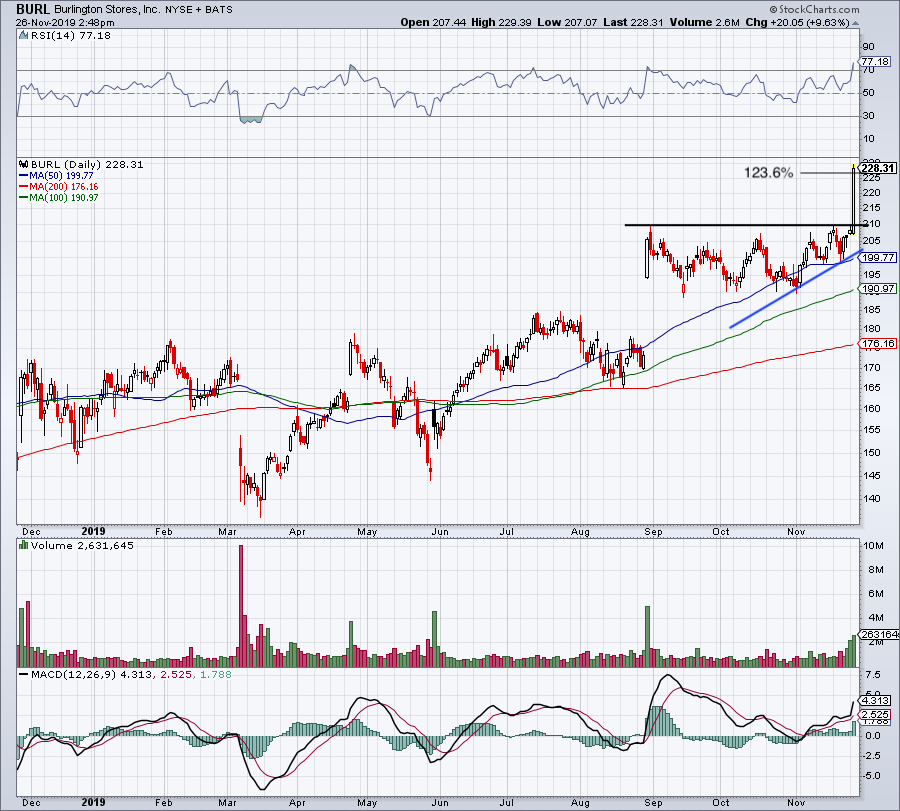This screenshot has width=900, height=811.
Task: Click the volume bars legend icon
Action: 24,545
